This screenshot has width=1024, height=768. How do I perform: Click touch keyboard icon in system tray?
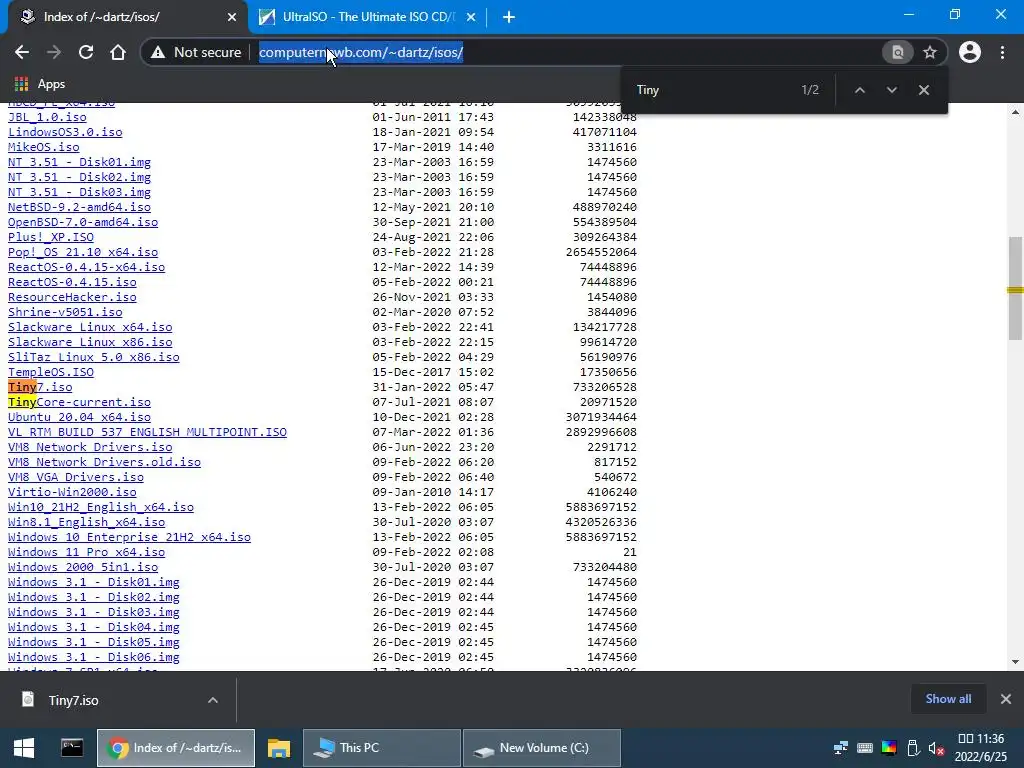click(865, 748)
